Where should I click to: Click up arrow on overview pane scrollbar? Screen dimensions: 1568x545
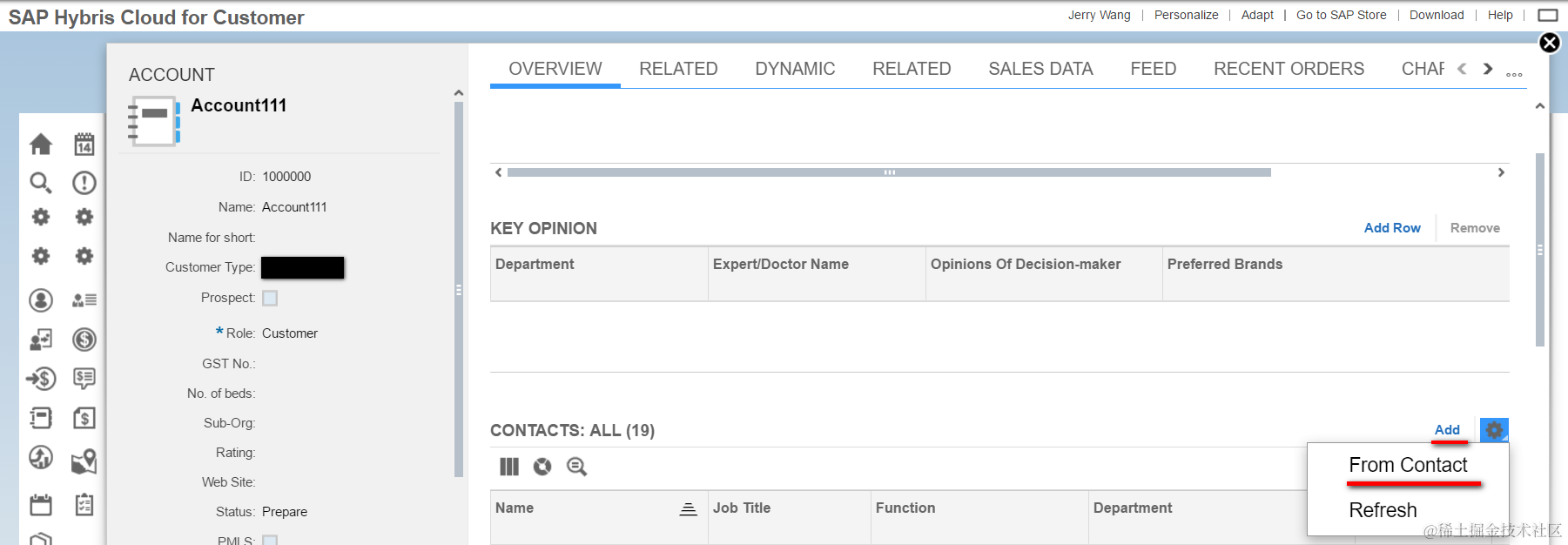1540,106
